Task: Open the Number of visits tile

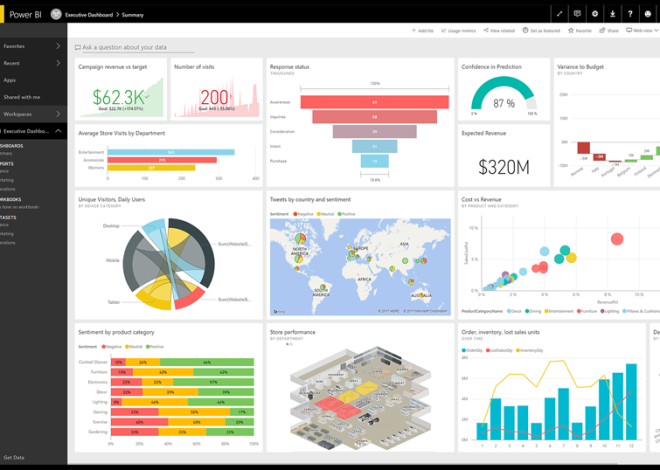Action: point(216,89)
